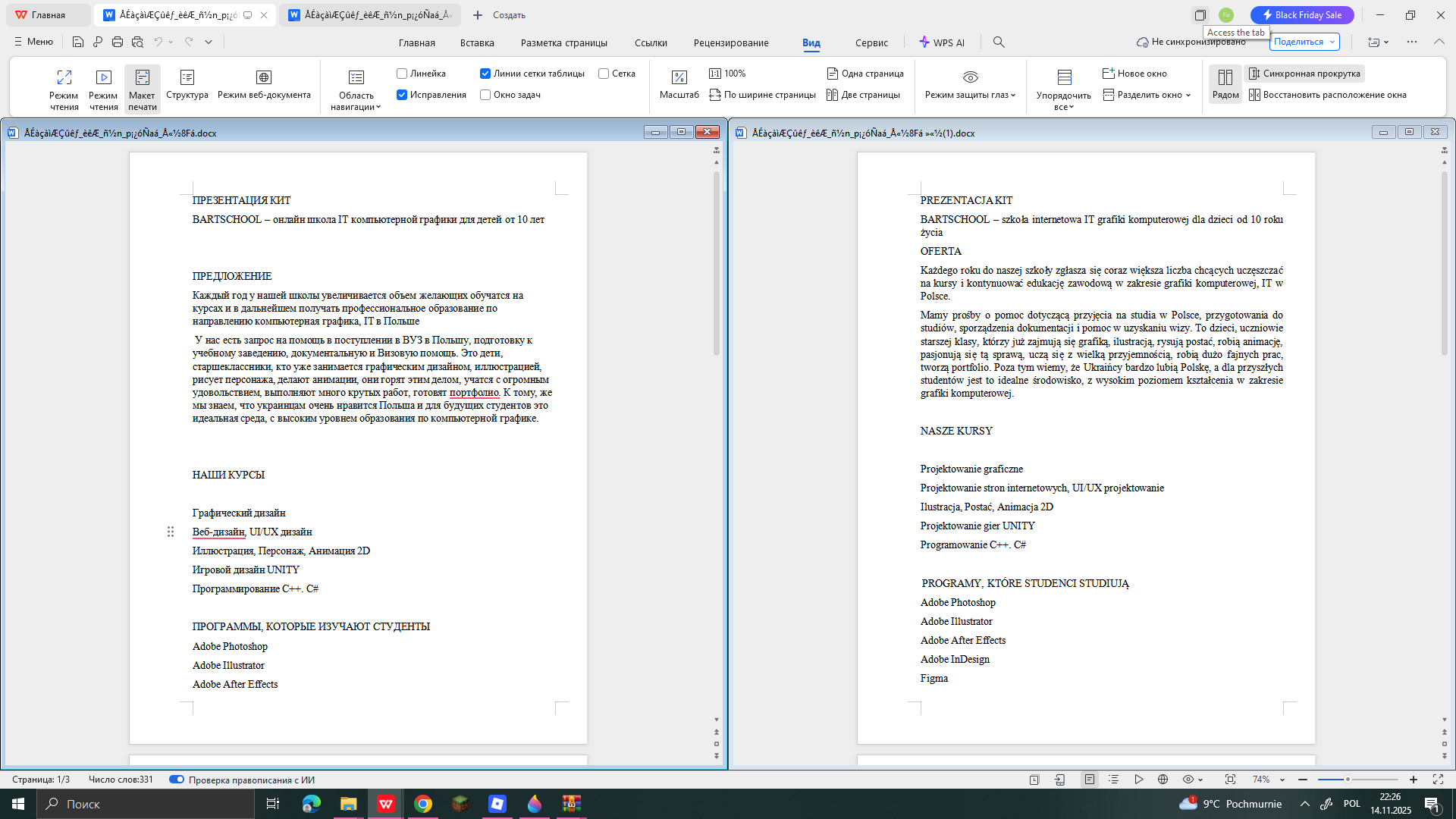The width and height of the screenshot is (1456, 819).
Task: Select Одна страница layout
Action: (x=865, y=74)
